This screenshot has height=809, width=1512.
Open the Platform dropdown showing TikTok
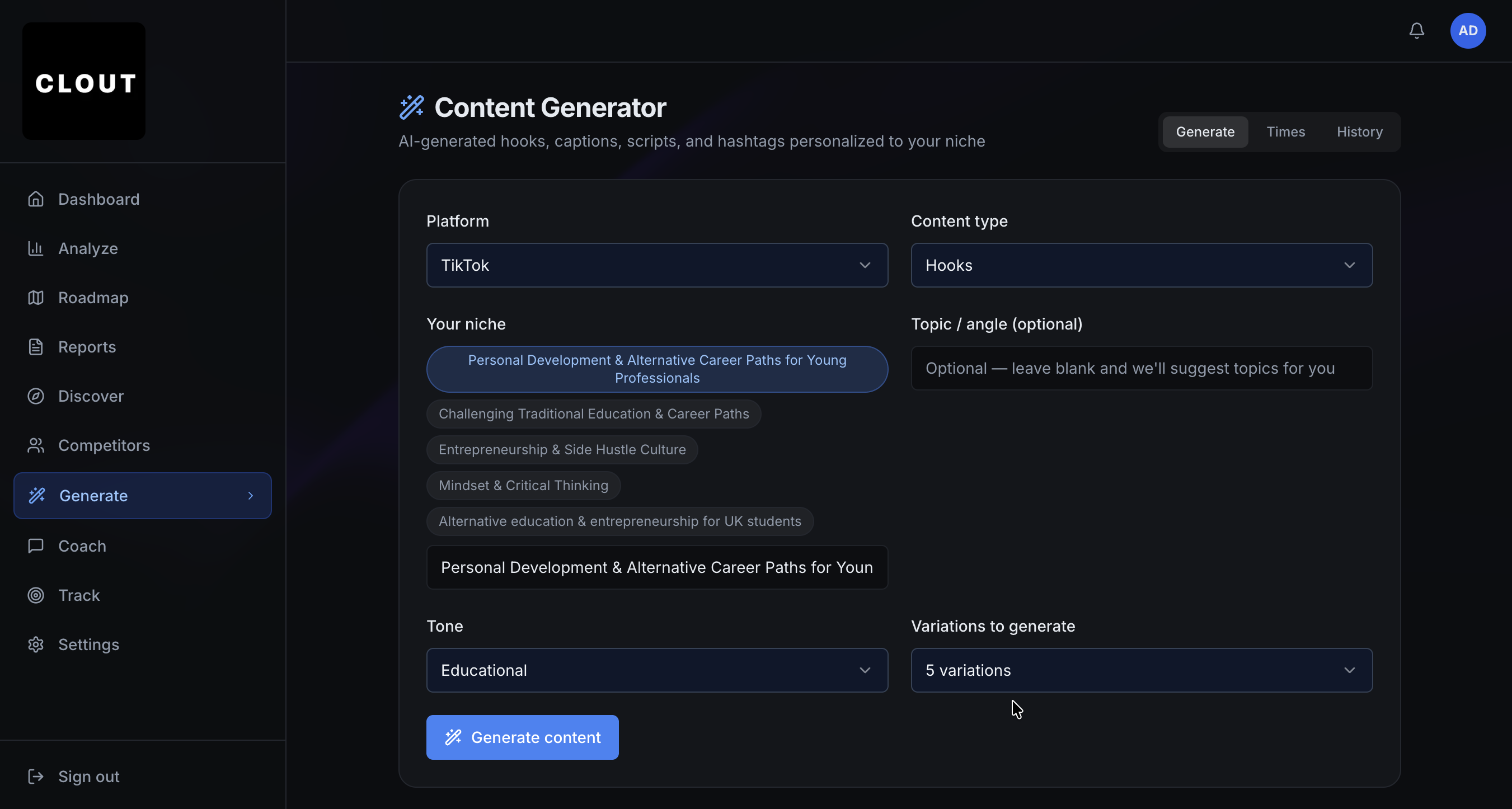(x=656, y=265)
